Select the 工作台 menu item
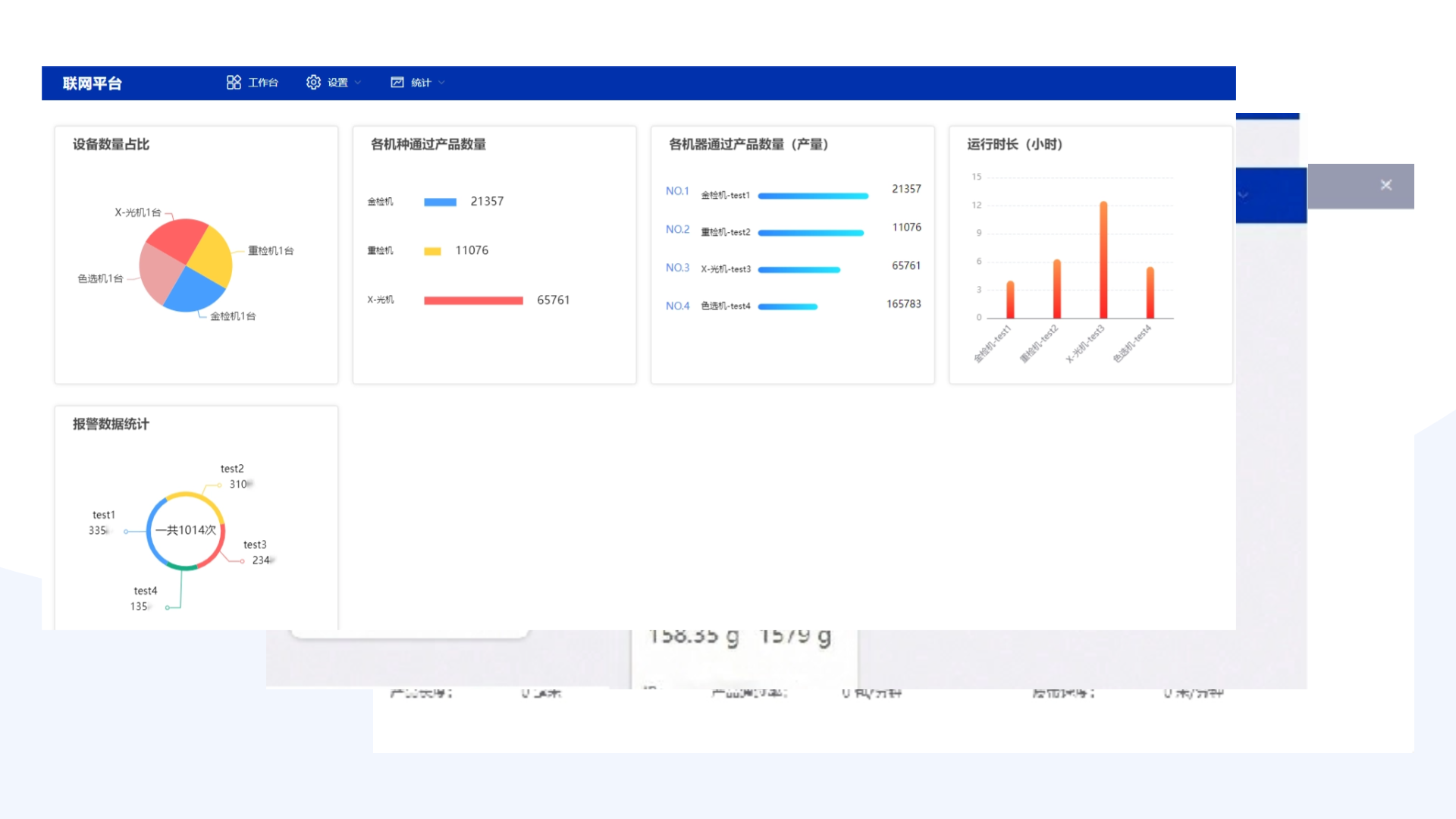Image resolution: width=1456 pixels, height=819 pixels. pyautogui.click(x=262, y=82)
